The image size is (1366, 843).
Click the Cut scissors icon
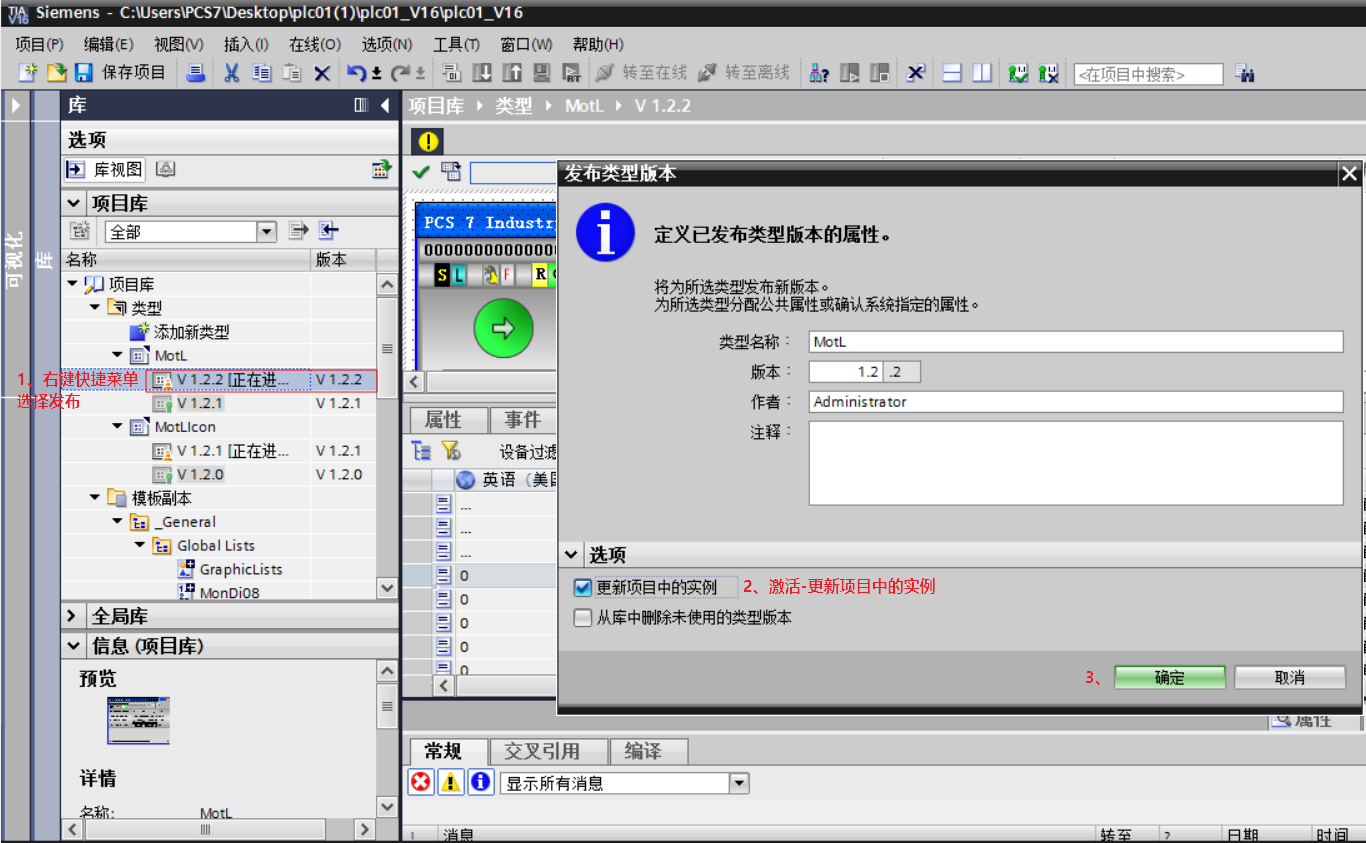(x=232, y=73)
